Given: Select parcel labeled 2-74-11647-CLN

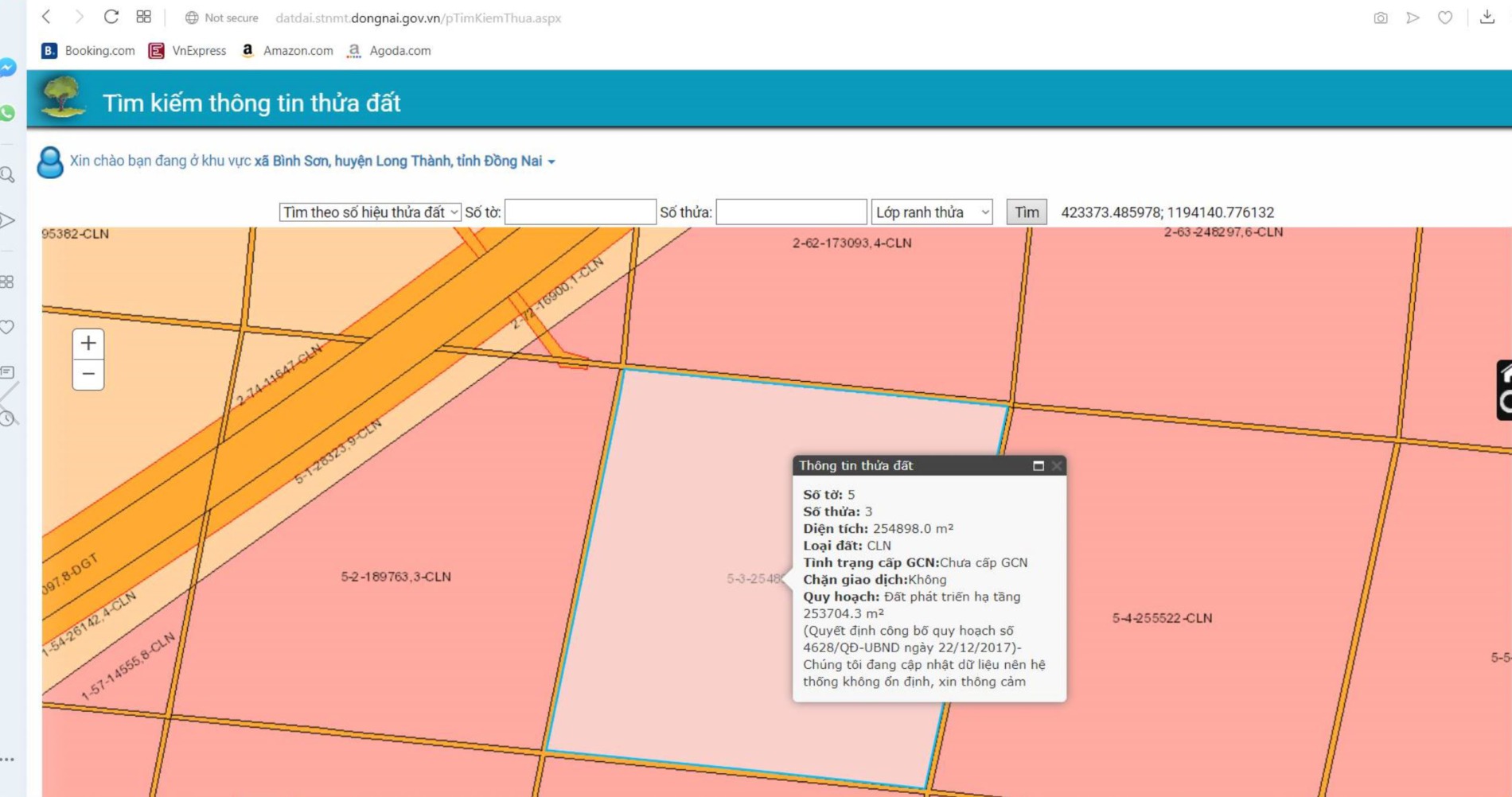Looking at the screenshot, I should (x=279, y=375).
